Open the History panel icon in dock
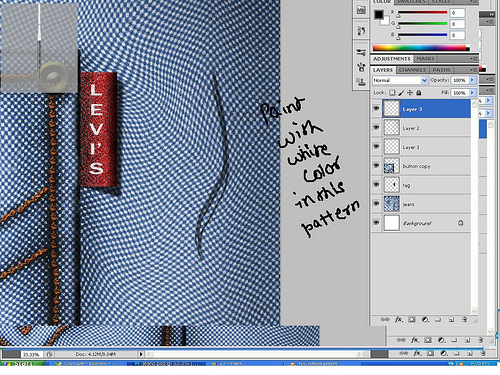The width and height of the screenshot is (500, 375). point(361,31)
